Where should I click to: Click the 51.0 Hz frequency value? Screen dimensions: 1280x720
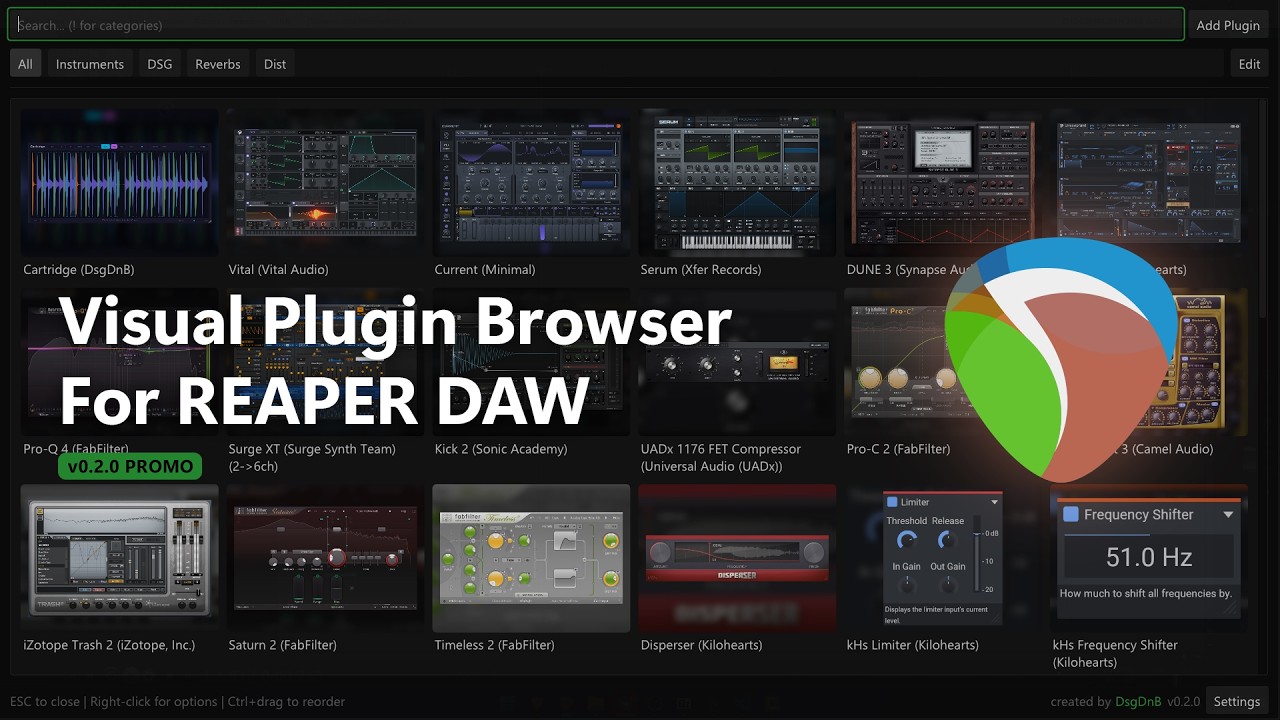[x=1149, y=557]
